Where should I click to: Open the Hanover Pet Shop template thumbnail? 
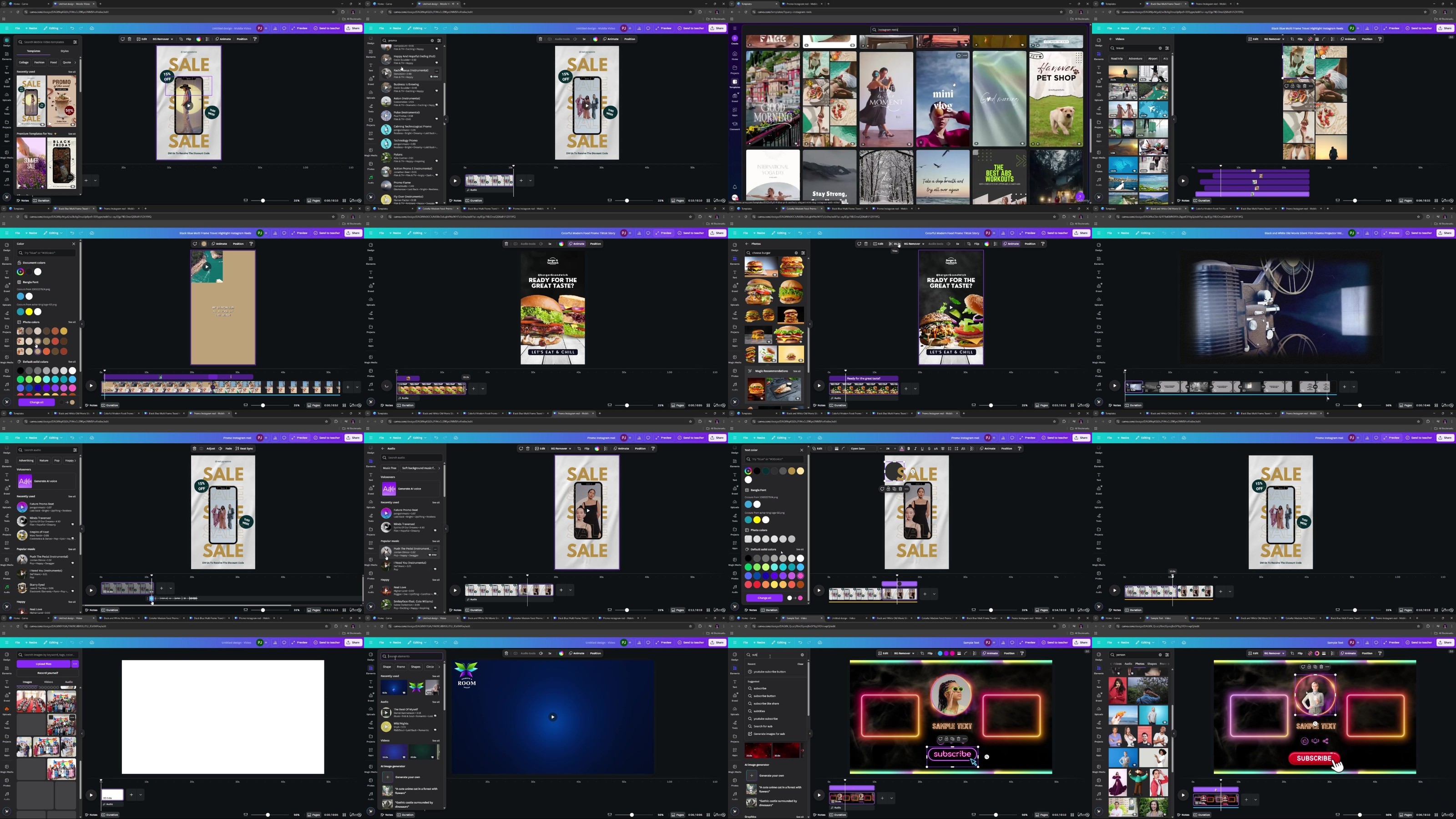(1056, 99)
